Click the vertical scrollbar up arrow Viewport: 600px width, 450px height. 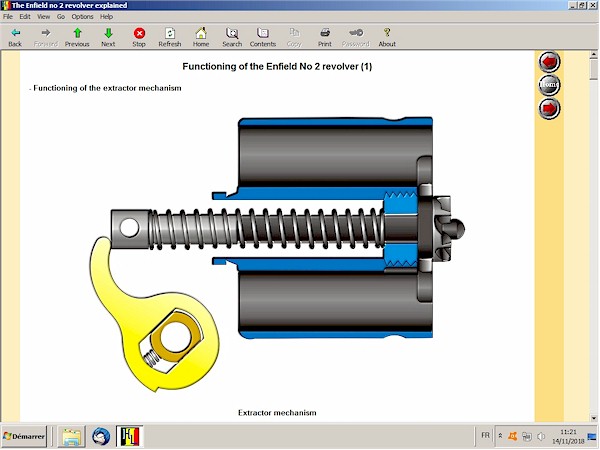(594, 54)
